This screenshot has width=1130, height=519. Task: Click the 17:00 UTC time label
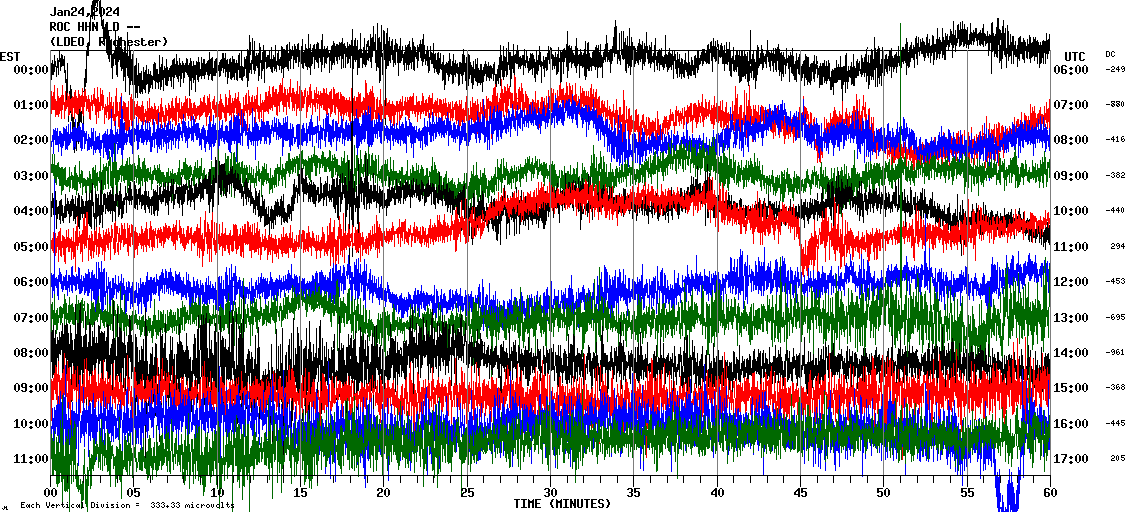[x=1070, y=459]
